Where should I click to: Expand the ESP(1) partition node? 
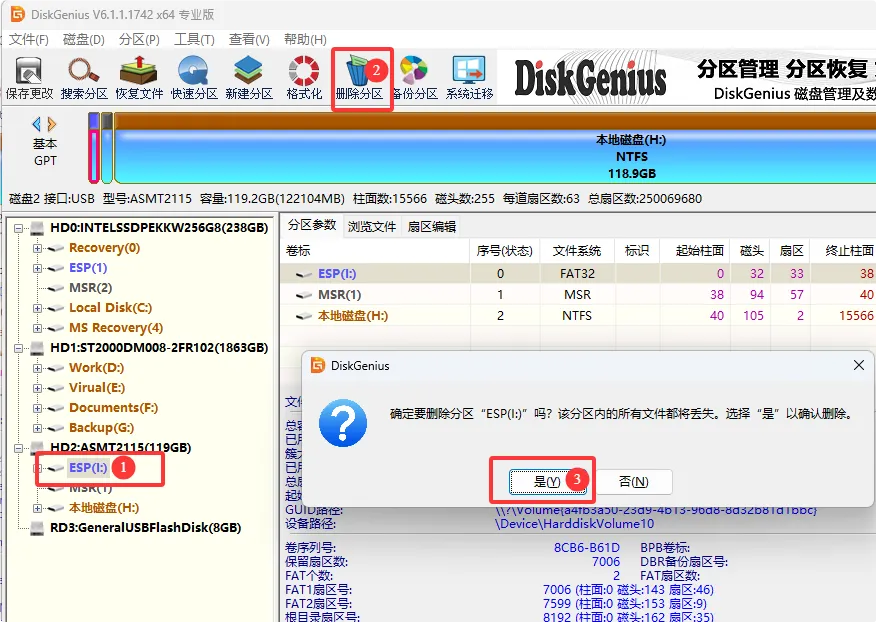[37, 268]
